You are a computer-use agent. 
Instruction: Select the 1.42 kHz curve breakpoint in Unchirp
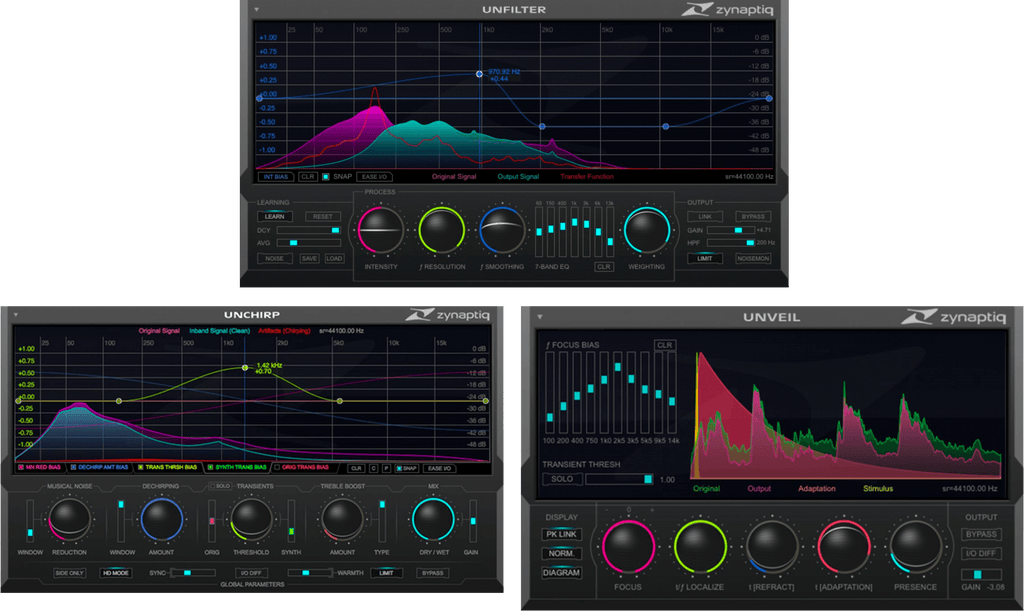tap(245, 368)
